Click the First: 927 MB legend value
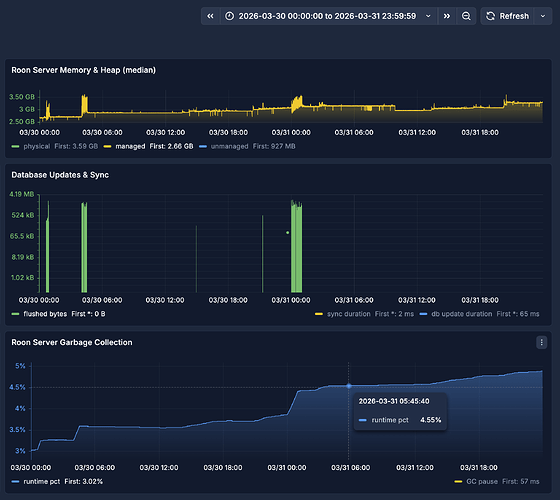The height and width of the screenshot is (500, 560). [x=274, y=146]
